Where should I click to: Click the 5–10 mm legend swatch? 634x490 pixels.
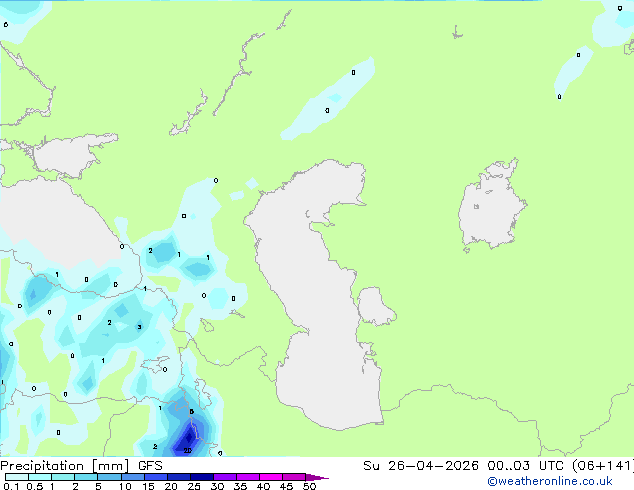coord(109,477)
